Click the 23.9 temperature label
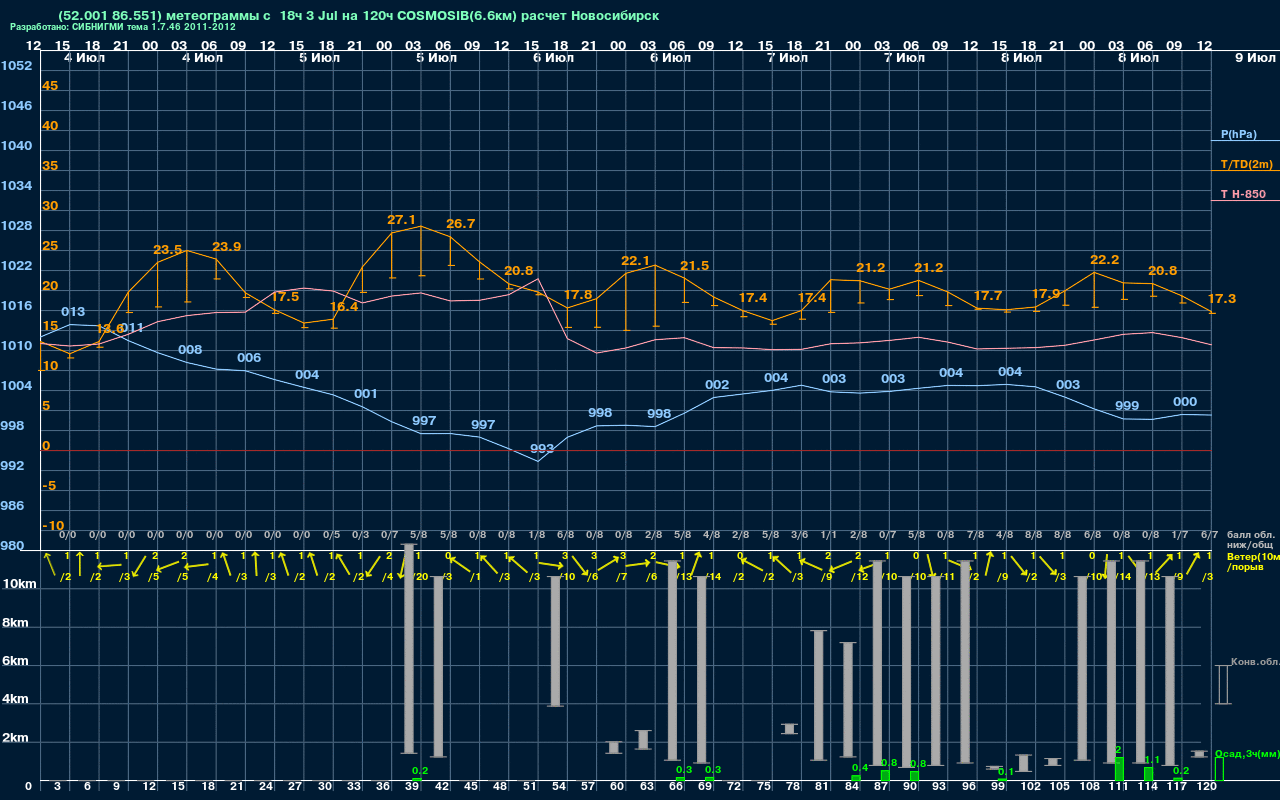Screen dimensions: 1280x800 (227, 247)
